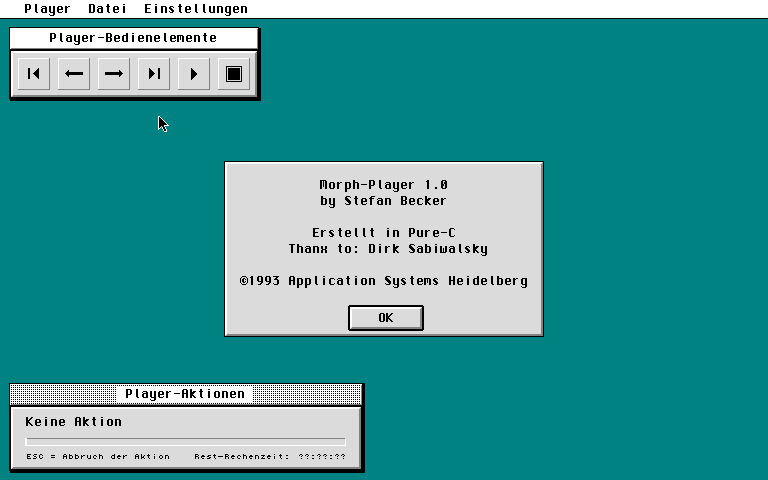768x480 pixels.
Task: Click the 'Morph-Player 1.0' heading text
Action: [x=384, y=185]
